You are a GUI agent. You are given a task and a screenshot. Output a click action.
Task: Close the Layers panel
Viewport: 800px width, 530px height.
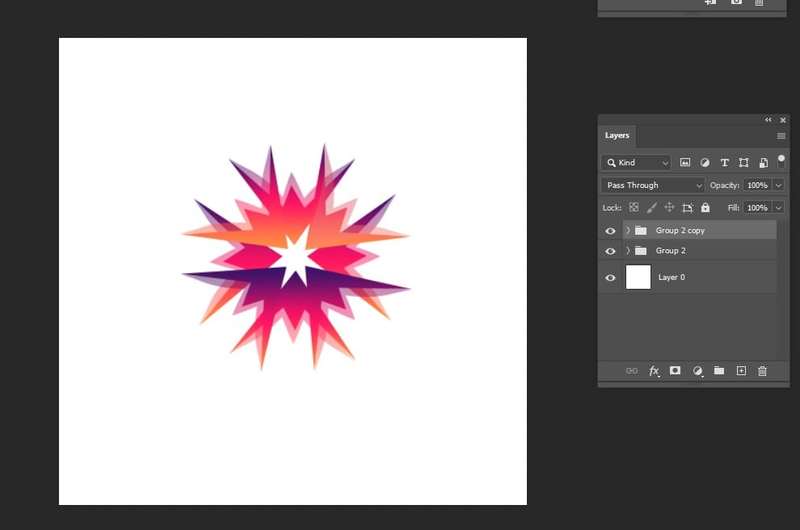[x=783, y=120]
